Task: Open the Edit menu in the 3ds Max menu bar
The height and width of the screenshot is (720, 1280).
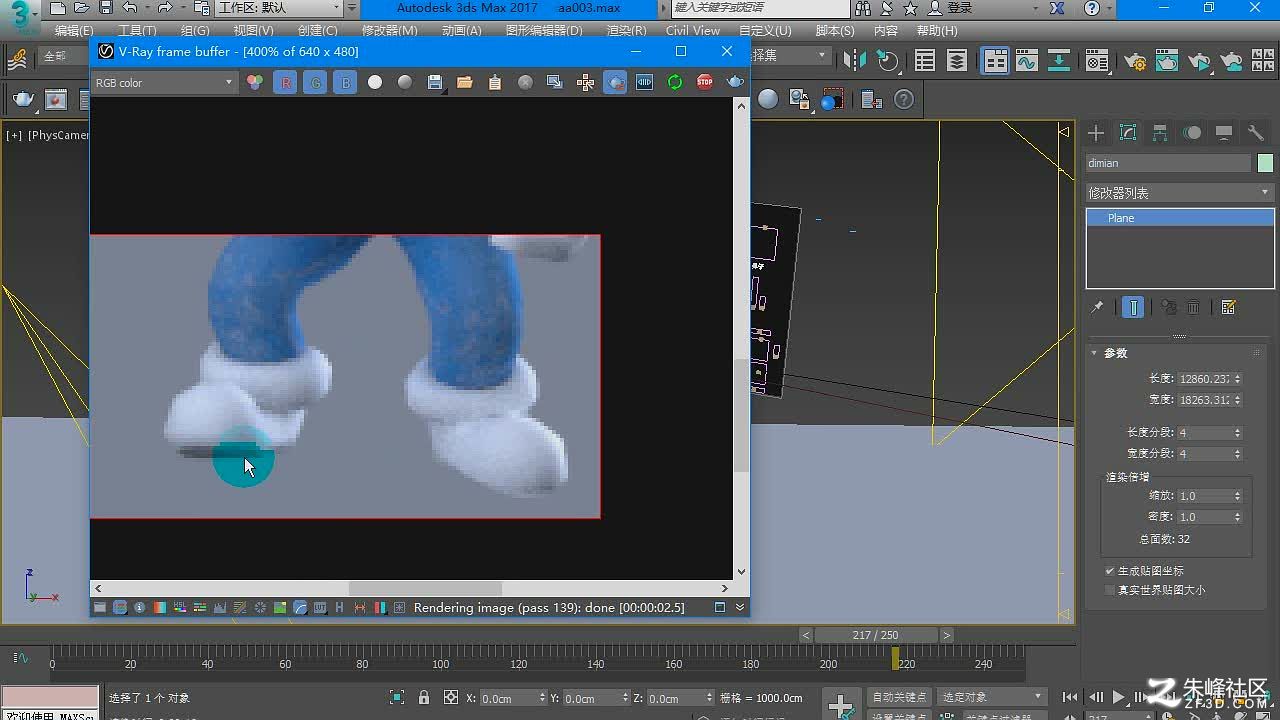Action: (x=74, y=31)
